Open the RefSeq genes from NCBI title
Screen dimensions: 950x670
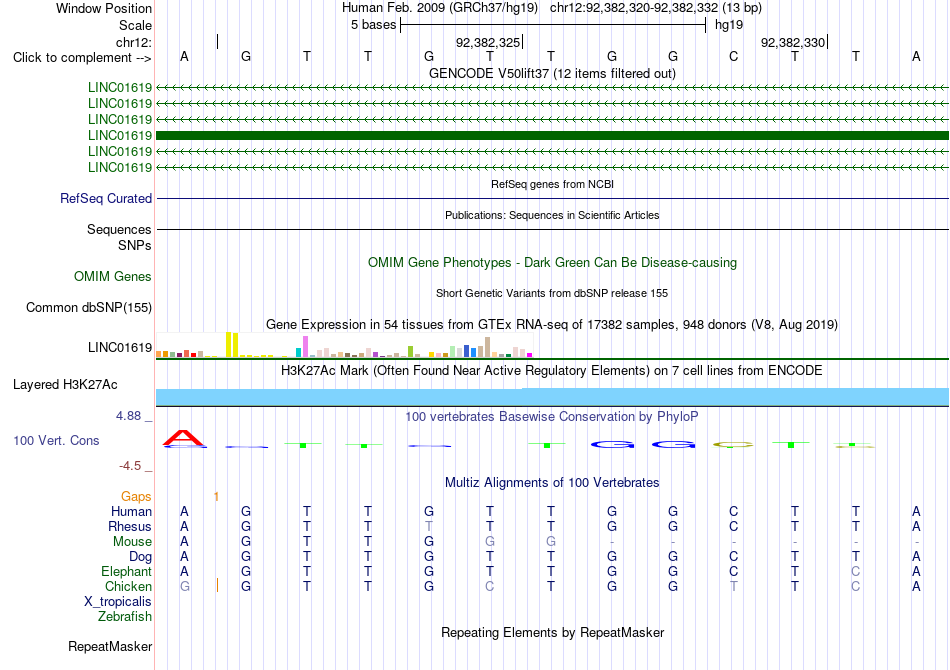(552, 184)
